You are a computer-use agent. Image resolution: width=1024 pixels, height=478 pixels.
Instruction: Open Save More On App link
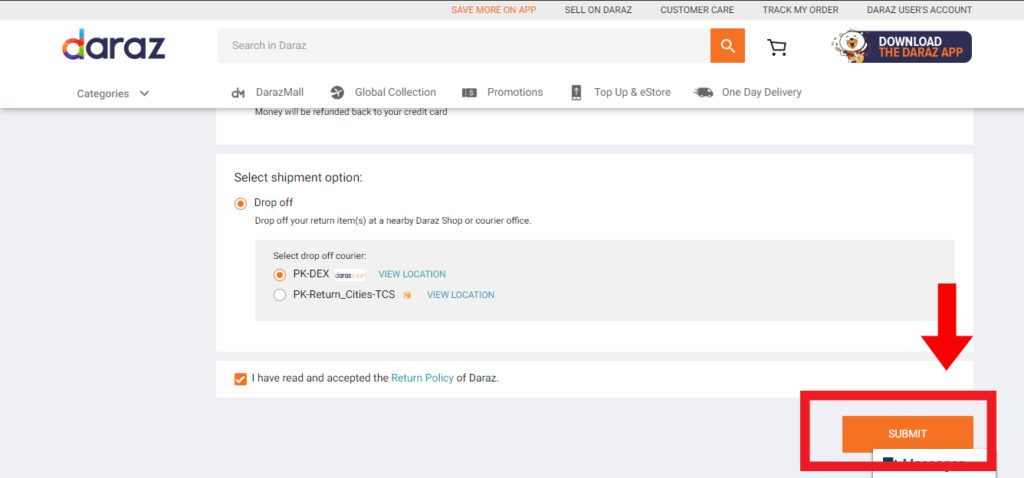click(x=494, y=10)
